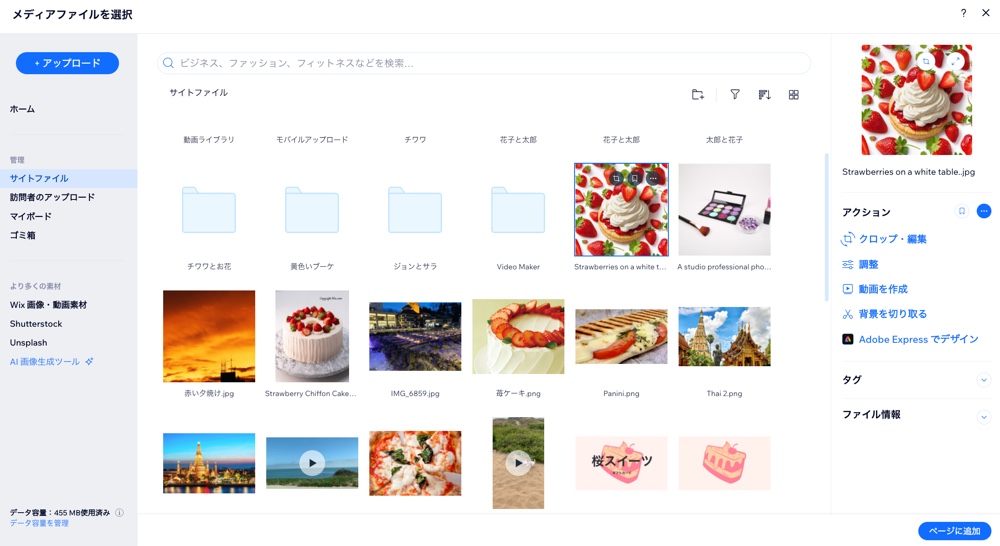Image resolution: width=1000 pixels, height=546 pixels.
Task: Click the new folder icon in the toolbar
Action: pyautogui.click(x=698, y=94)
